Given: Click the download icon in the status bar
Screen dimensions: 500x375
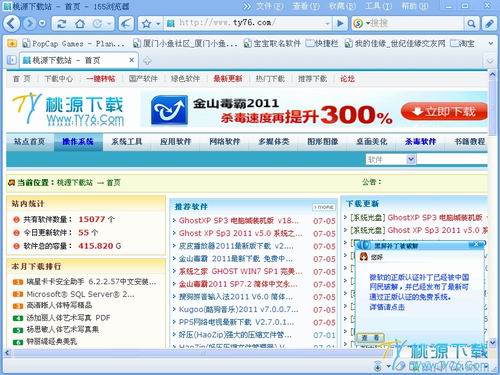Looking at the screenshot, I should point(378,366).
